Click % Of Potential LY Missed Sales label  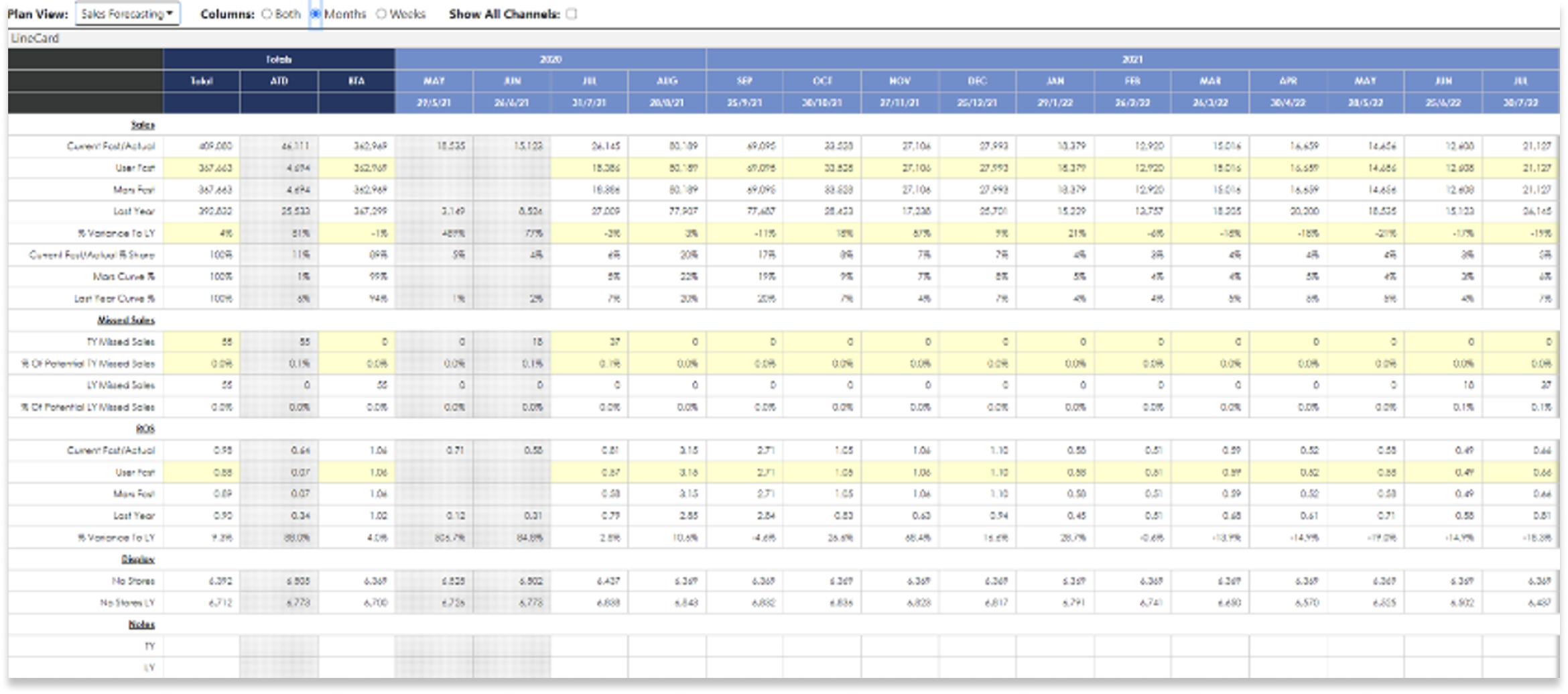pos(88,407)
